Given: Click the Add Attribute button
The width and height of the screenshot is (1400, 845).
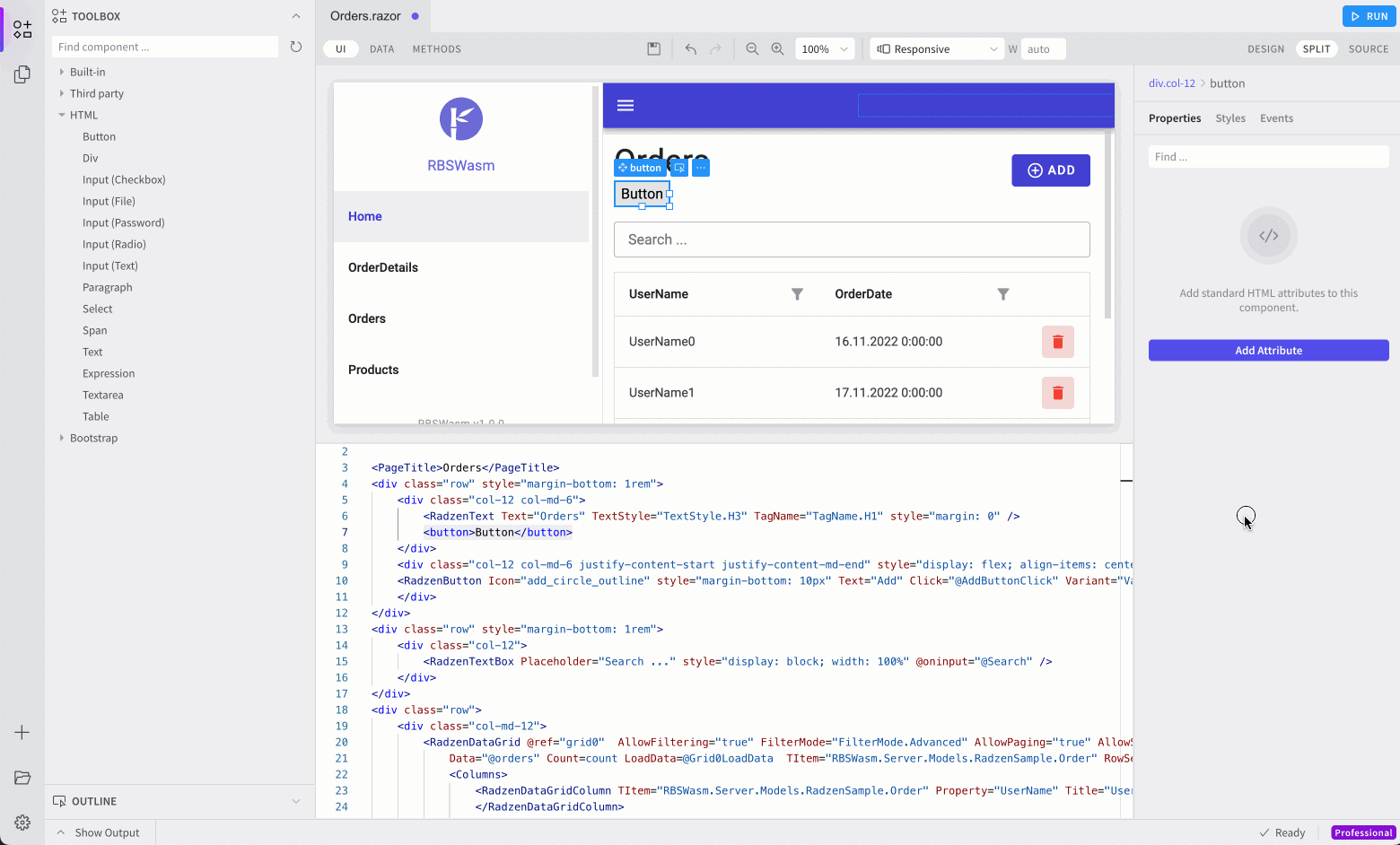Looking at the screenshot, I should [1268, 351].
